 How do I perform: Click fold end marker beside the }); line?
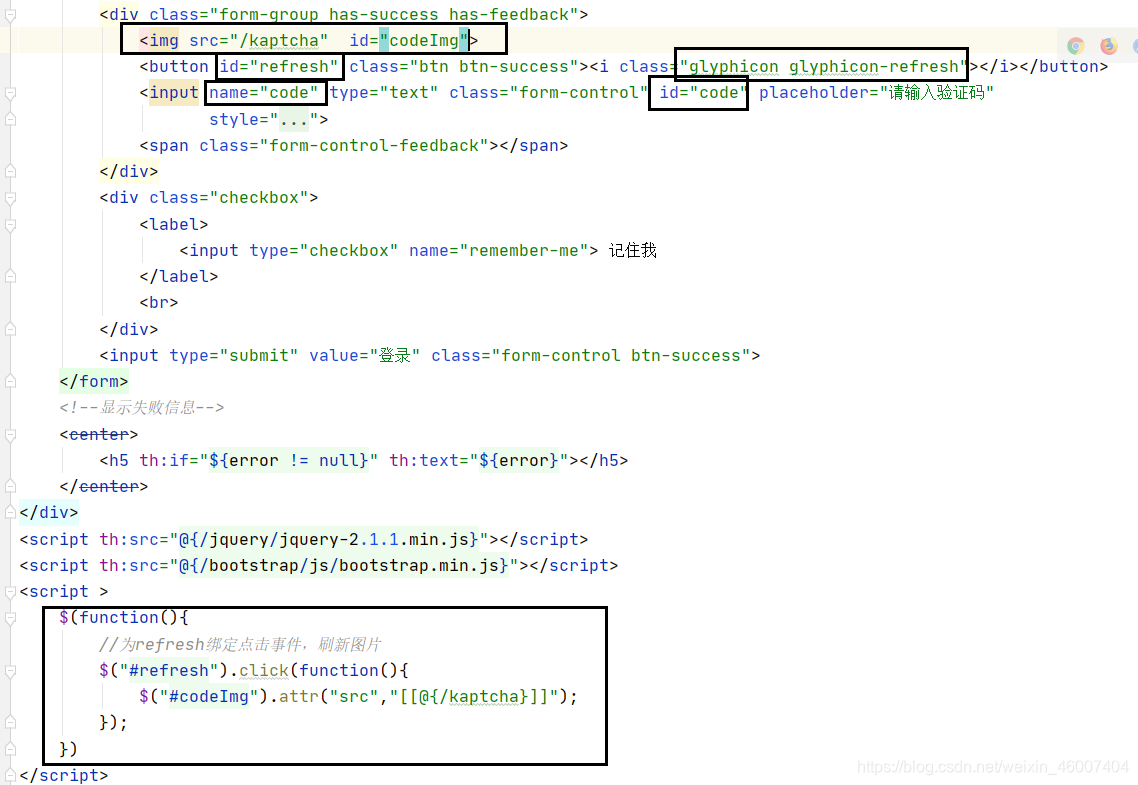point(10,723)
